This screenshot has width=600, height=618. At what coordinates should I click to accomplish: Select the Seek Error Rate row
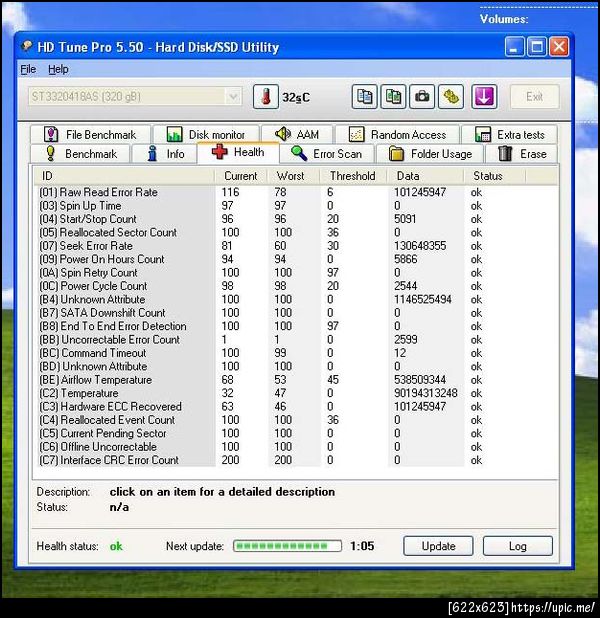[296, 246]
